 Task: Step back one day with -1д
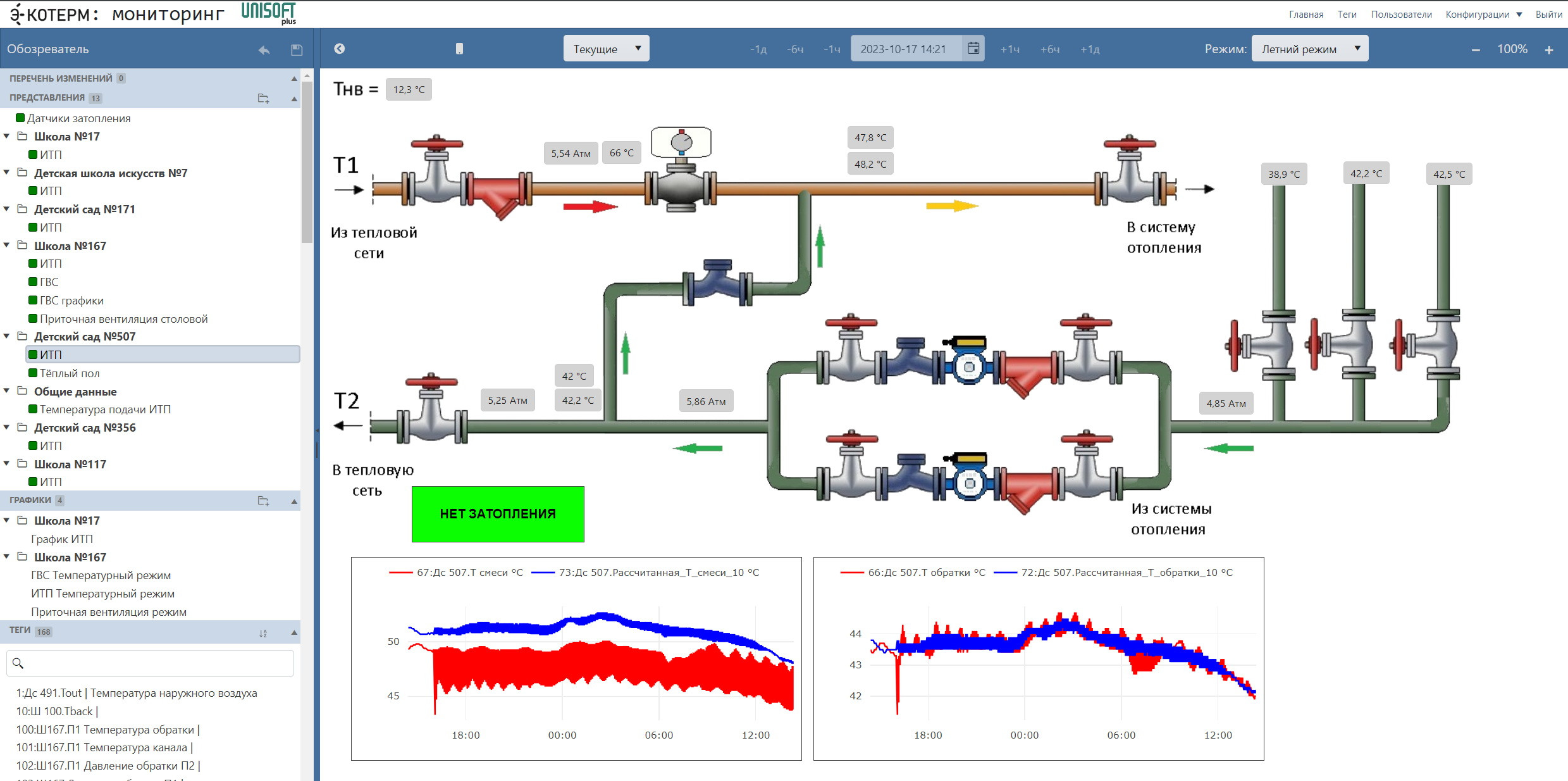point(758,49)
